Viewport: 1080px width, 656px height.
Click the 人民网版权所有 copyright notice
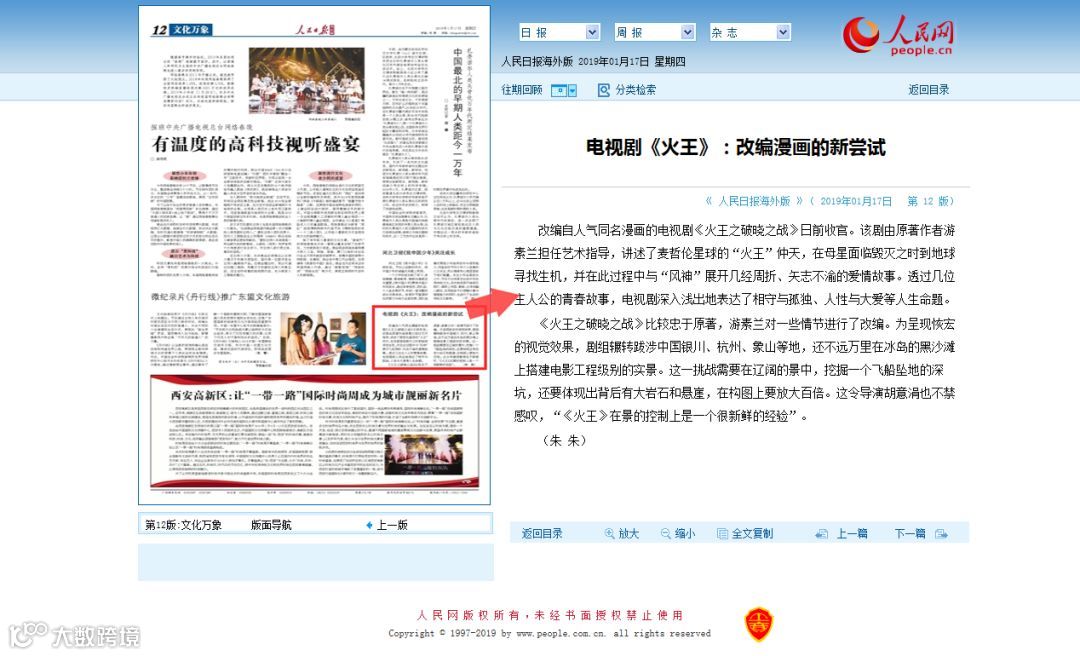(550, 615)
